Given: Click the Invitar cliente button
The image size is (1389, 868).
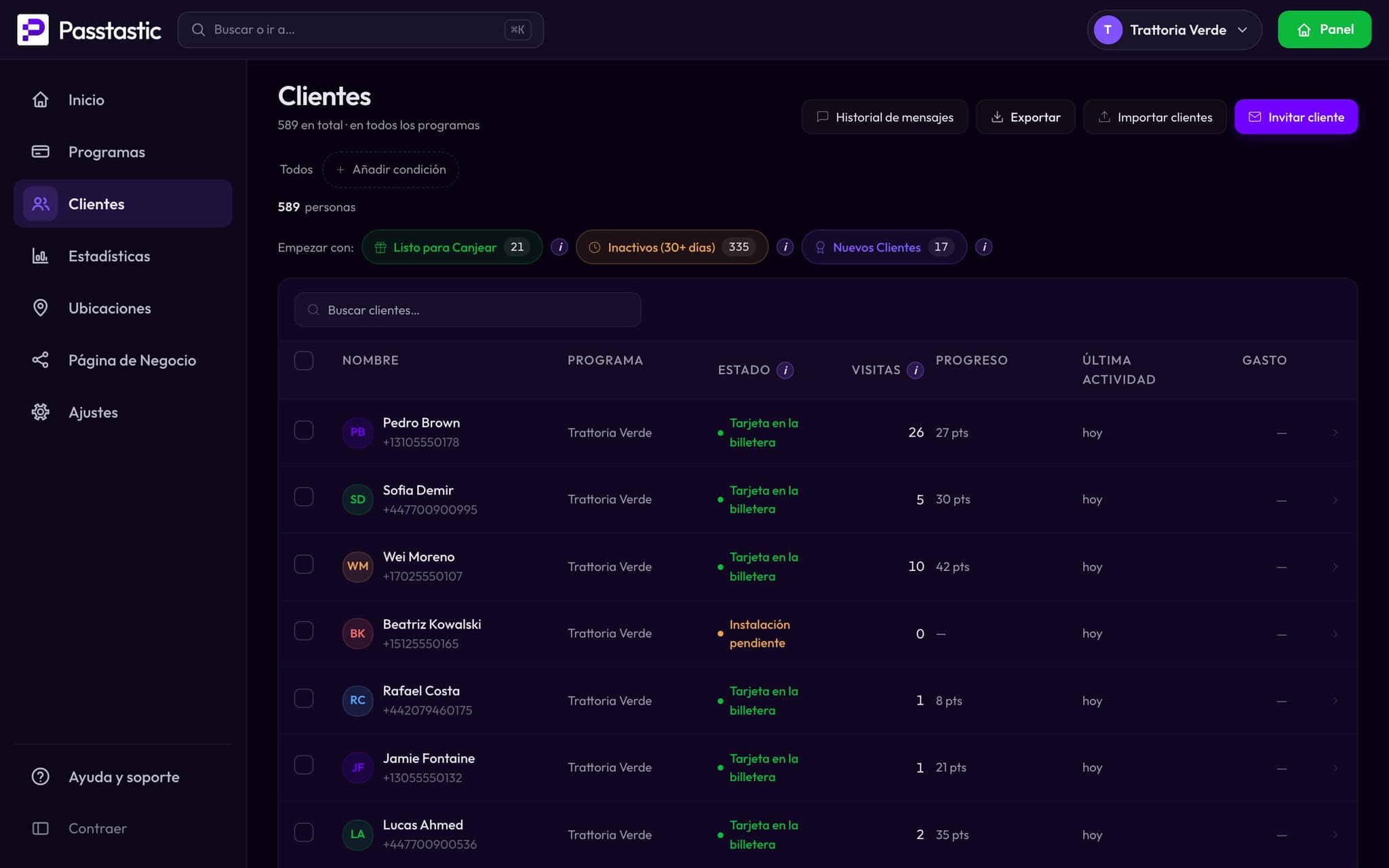Looking at the screenshot, I should 1296,117.
